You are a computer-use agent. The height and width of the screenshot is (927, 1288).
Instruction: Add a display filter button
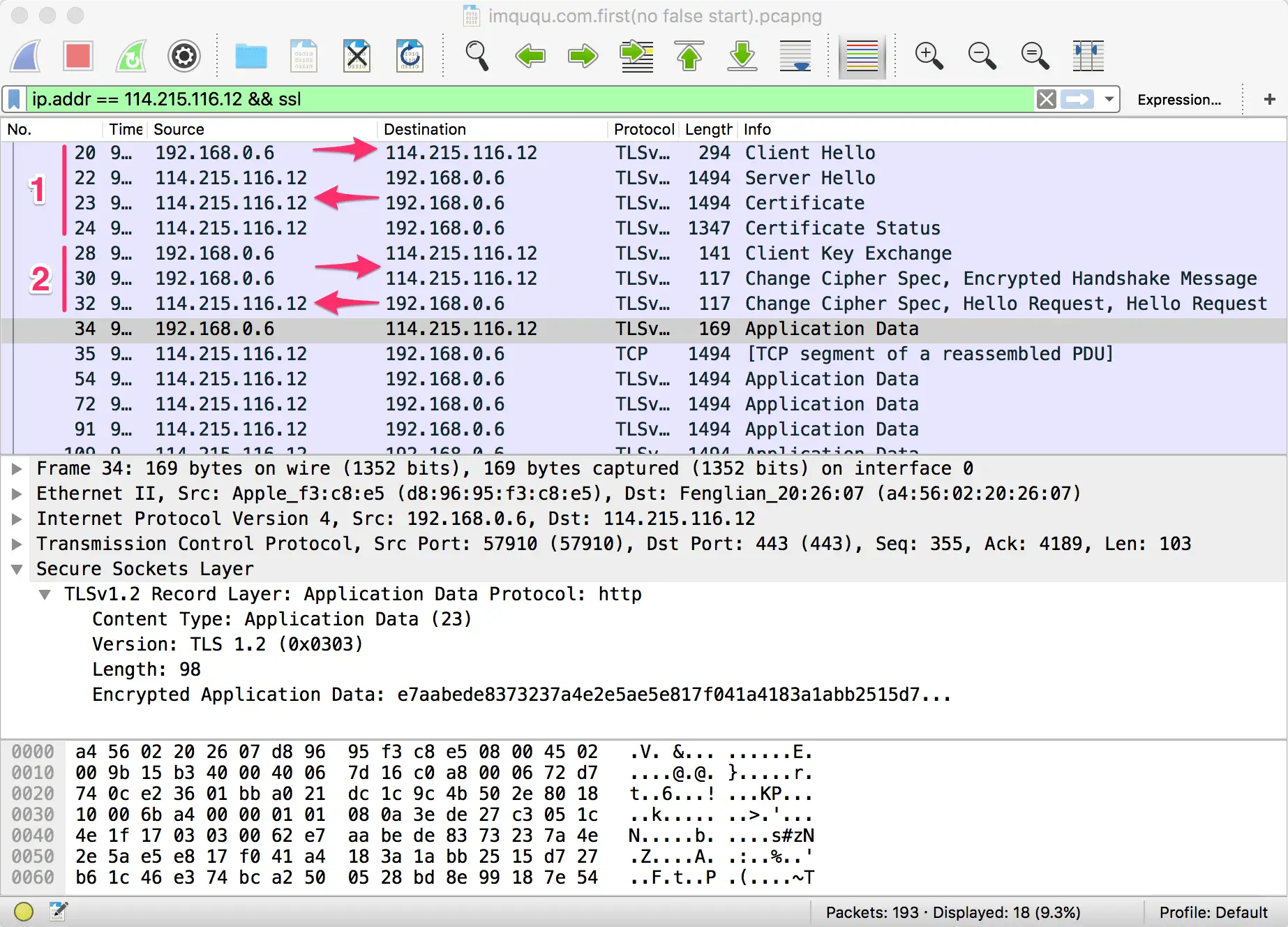pos(1270,99)
